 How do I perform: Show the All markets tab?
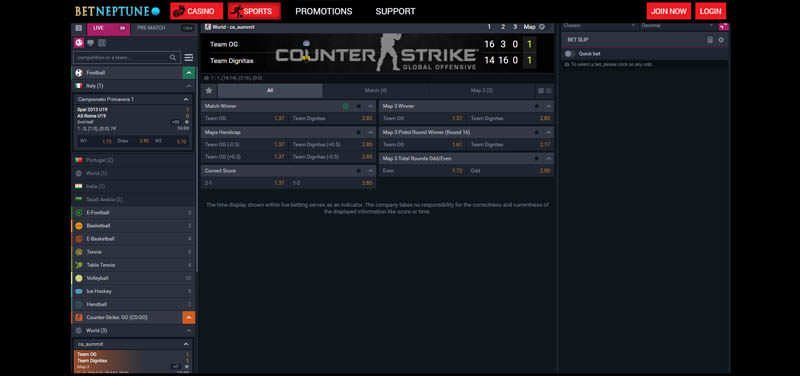click(x=270, y=91)
